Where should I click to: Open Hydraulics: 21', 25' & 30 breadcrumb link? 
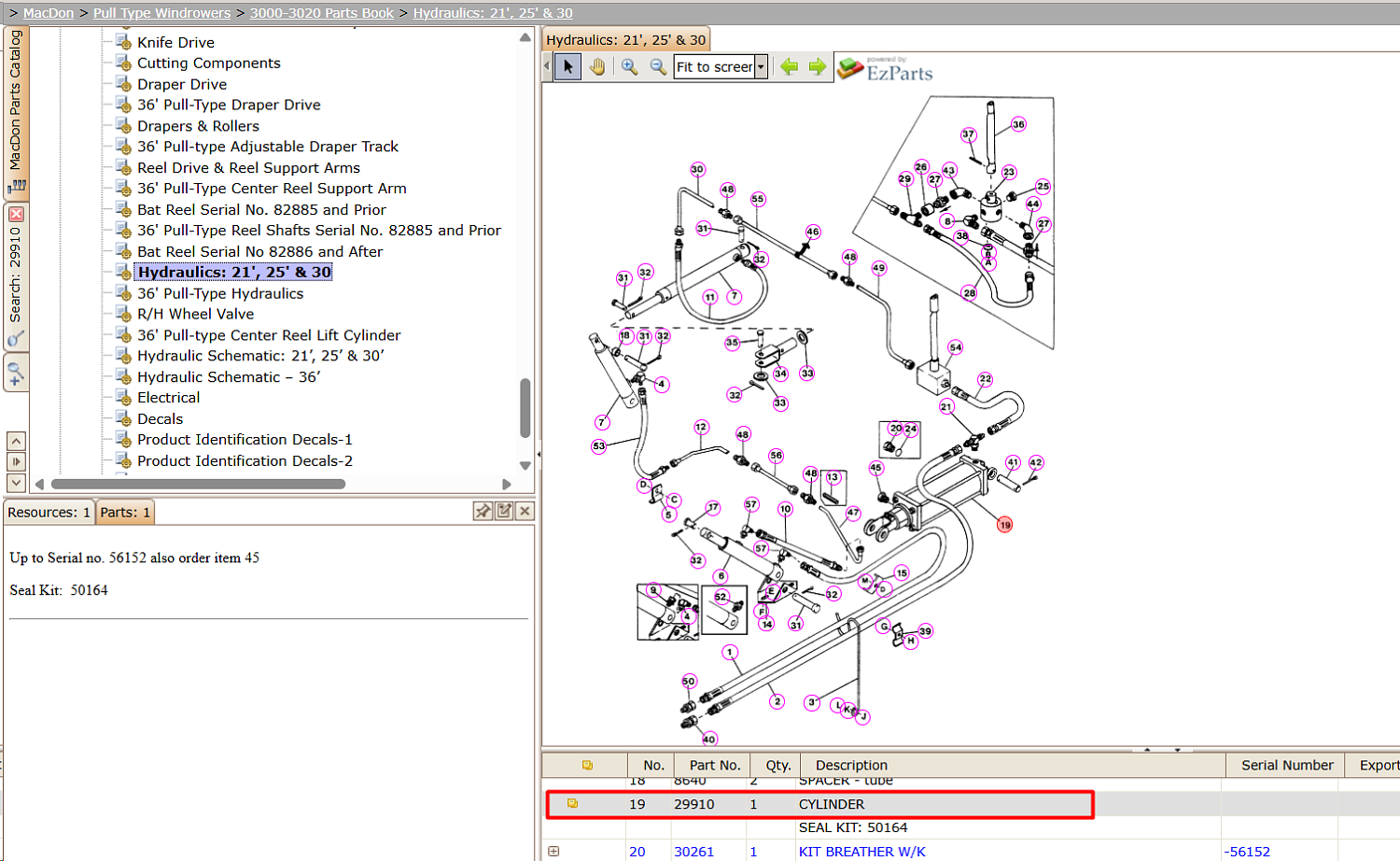(x=493, y=13)
